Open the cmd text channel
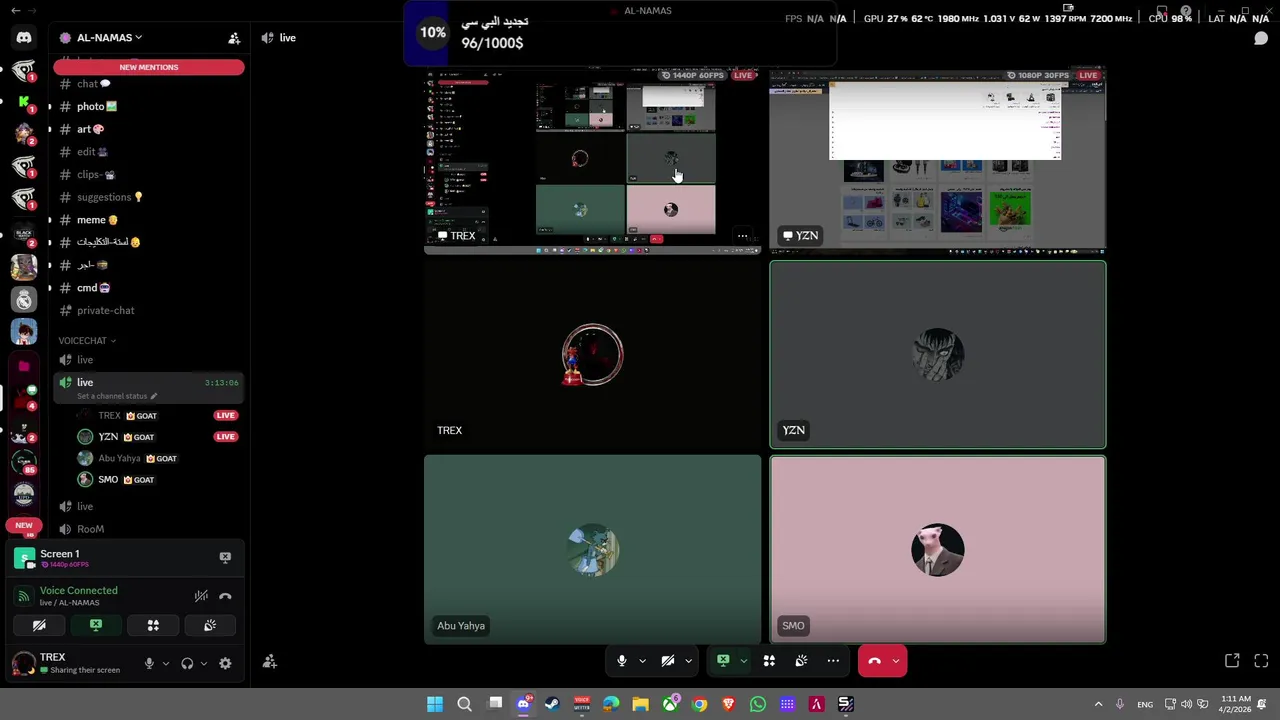1280x720 pixels. pos(149,288)
